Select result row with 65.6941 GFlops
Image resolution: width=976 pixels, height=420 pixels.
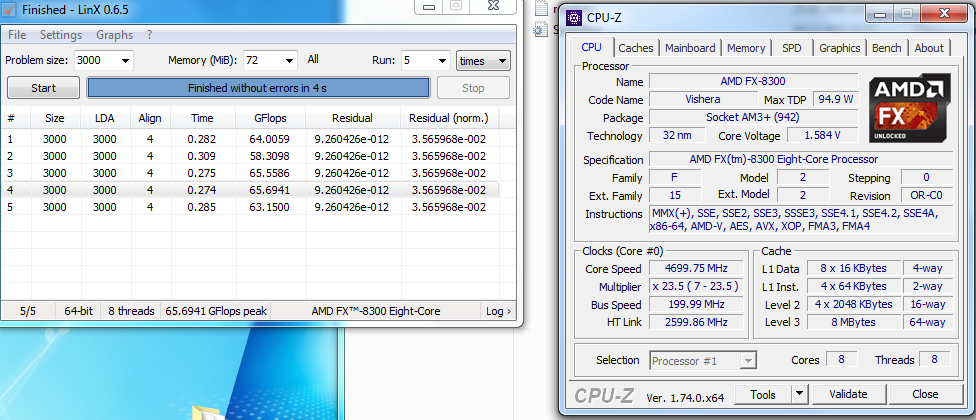pyautogui.click(x=249, y=190)
